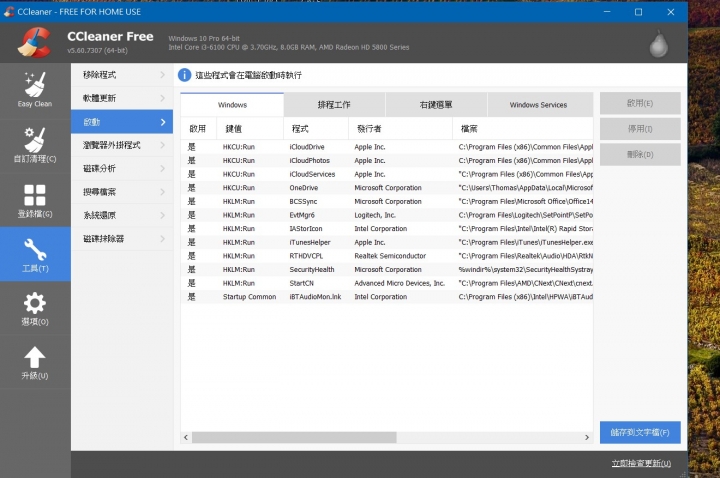Sort by 鍵值 column header
This screenshot has width=720, height=478.
pyautogui.click(x=250, y=129)
